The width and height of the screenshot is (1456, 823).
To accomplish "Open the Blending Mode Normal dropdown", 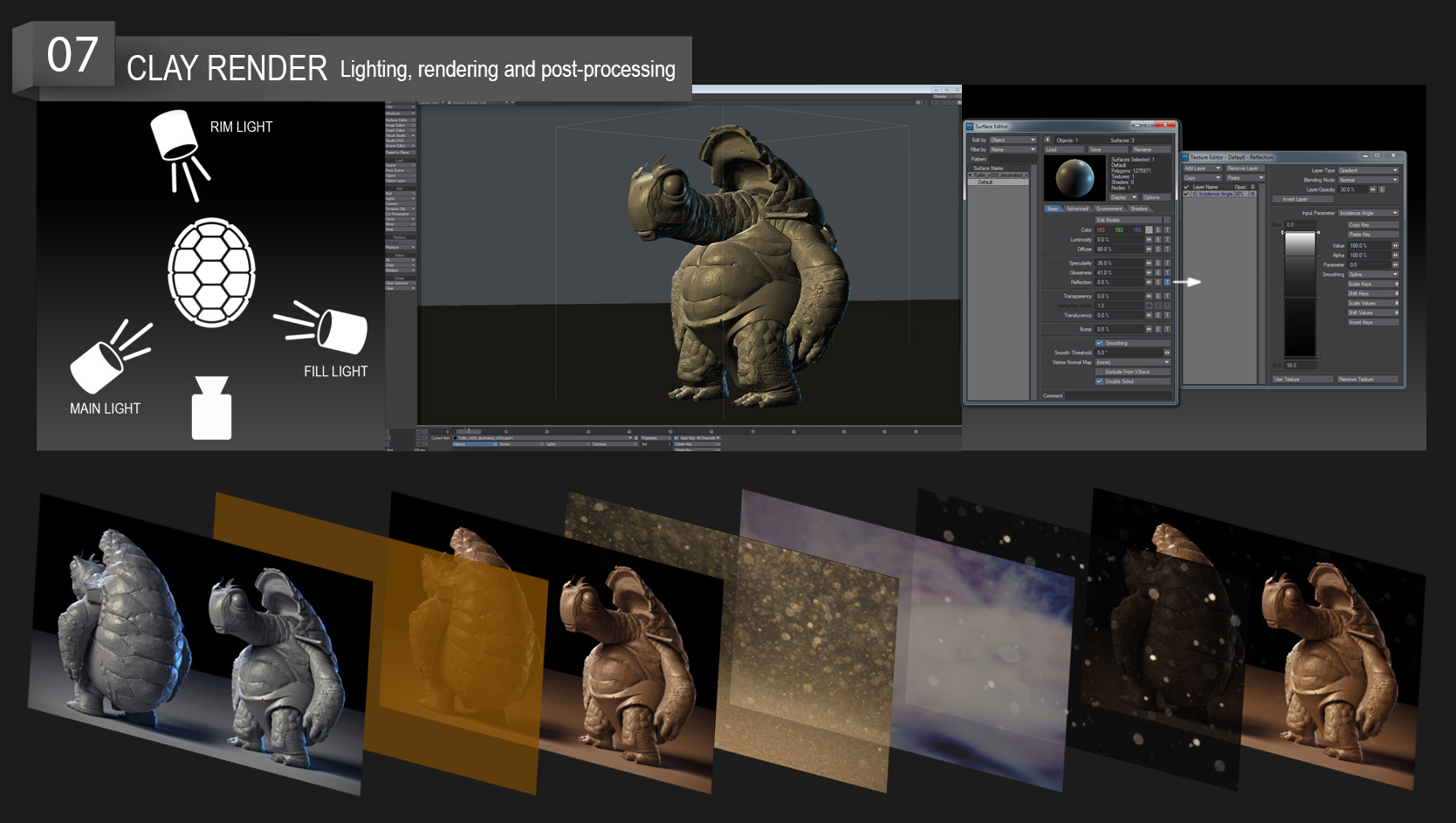I will (1369, 180).
